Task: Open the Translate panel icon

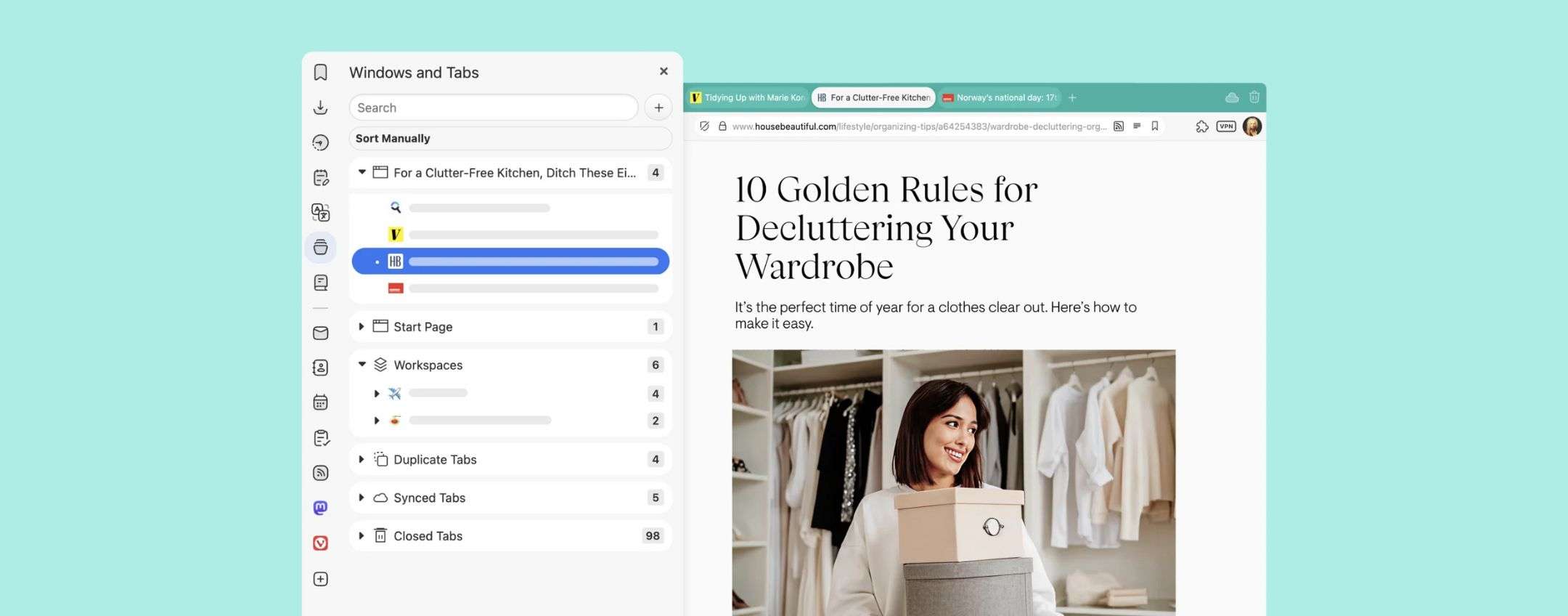Action: tap(320, 212)
